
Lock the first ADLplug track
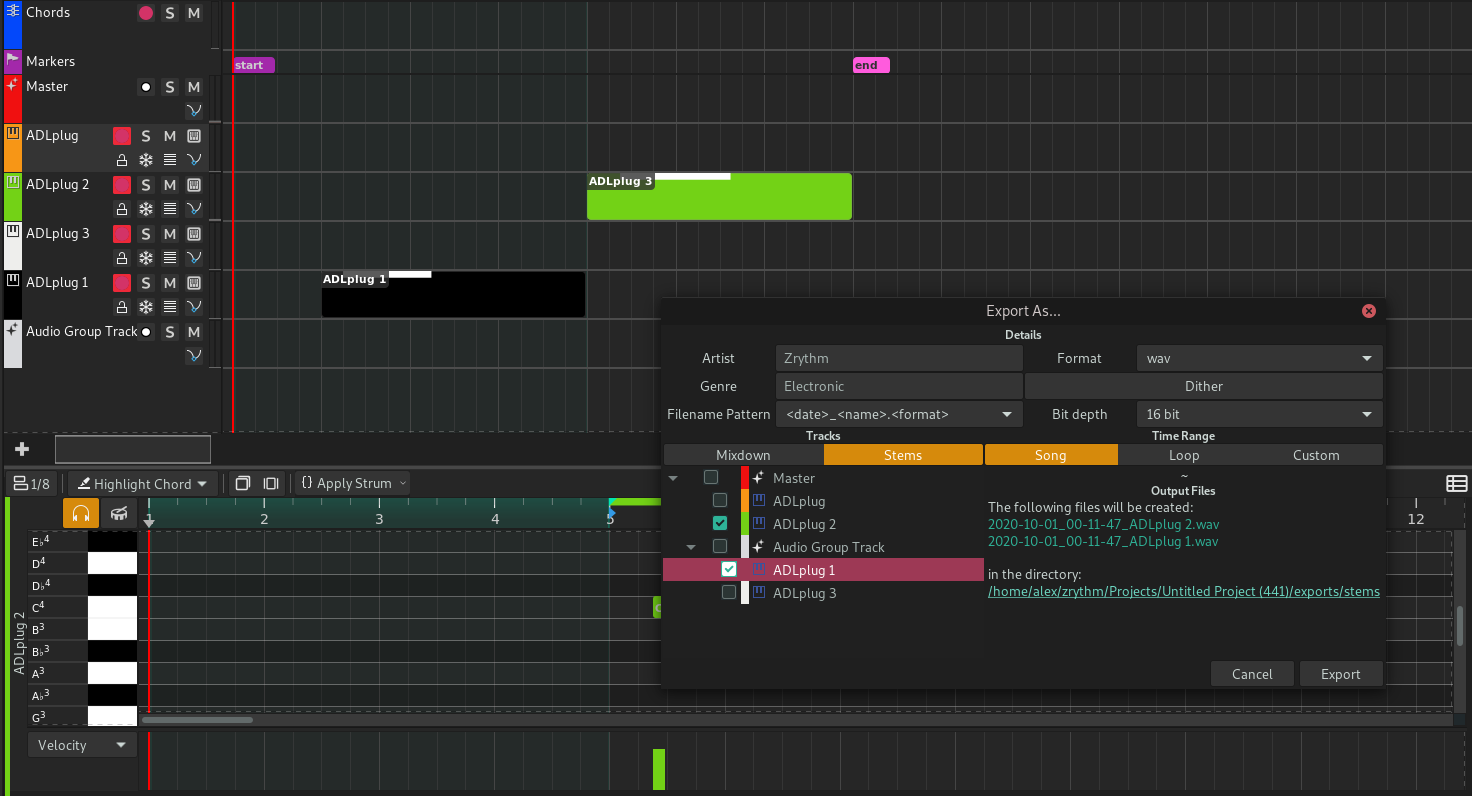click(122, 160)
